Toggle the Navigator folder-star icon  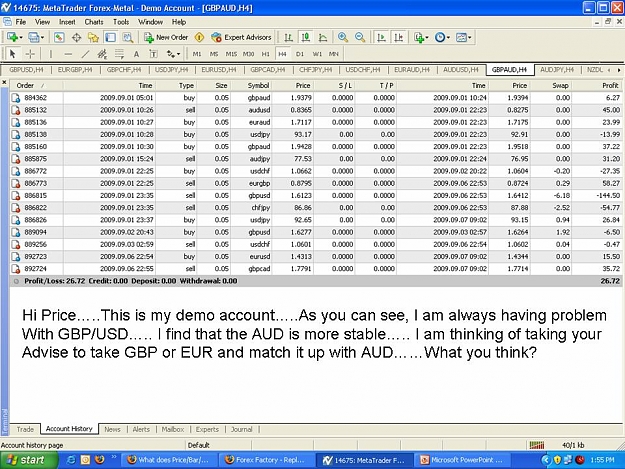[x=93, y=37]
